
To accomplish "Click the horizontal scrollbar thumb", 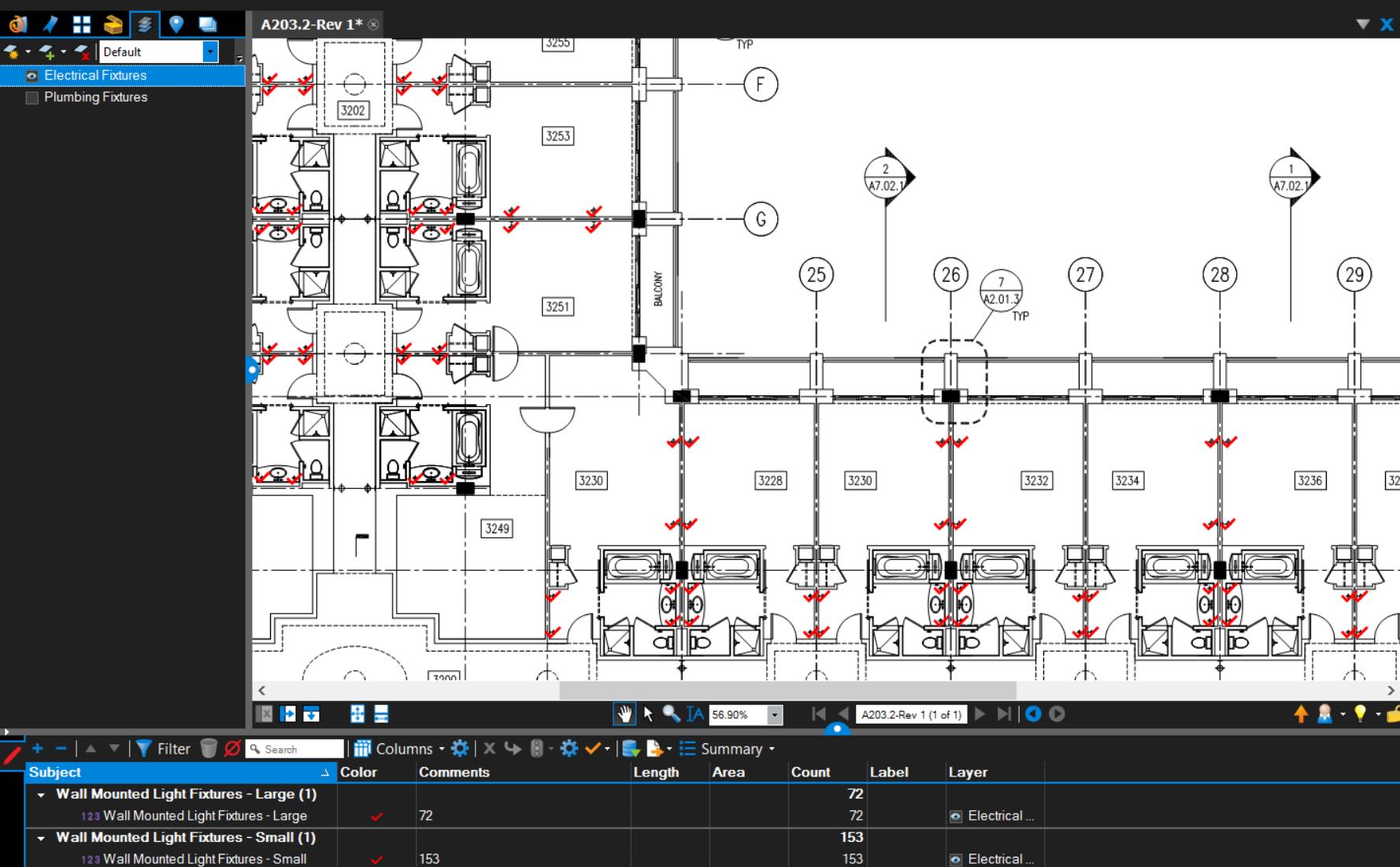I will 787,691.
